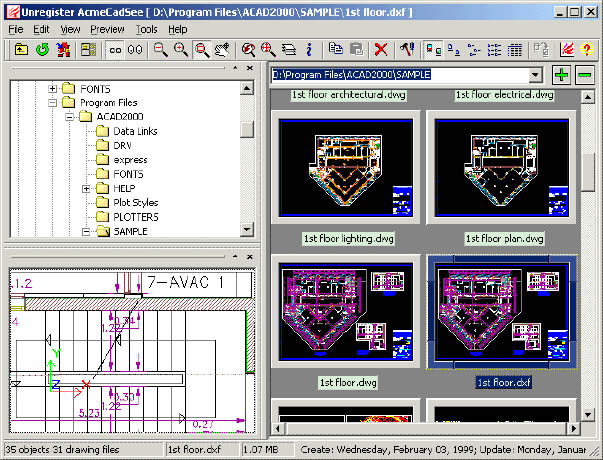Click the green minus button beside path
This screenshot has width=603, height=460.
(585, 74)
